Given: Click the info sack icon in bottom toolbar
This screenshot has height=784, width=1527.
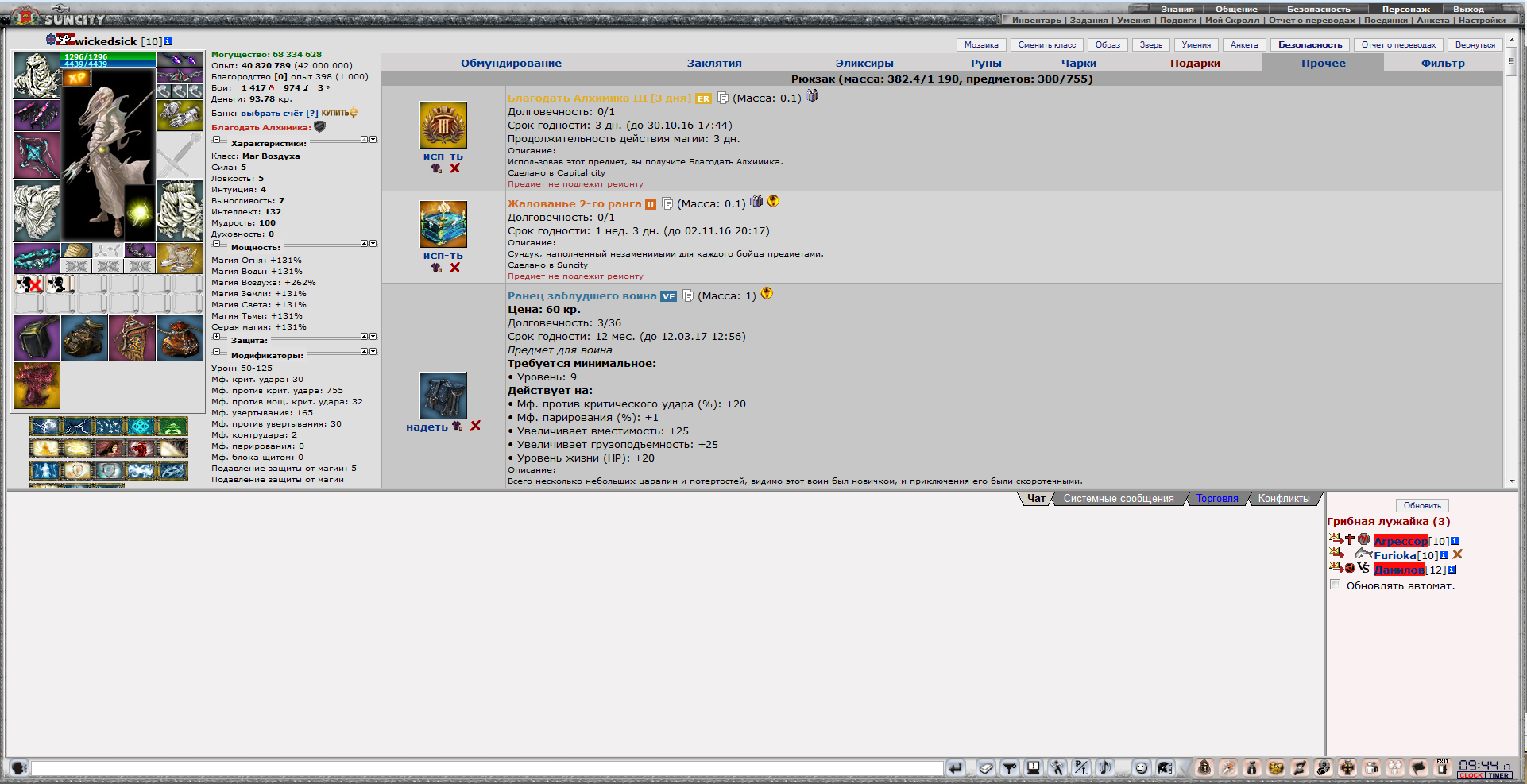Looking at the screenshot, I should (1251, 767).
